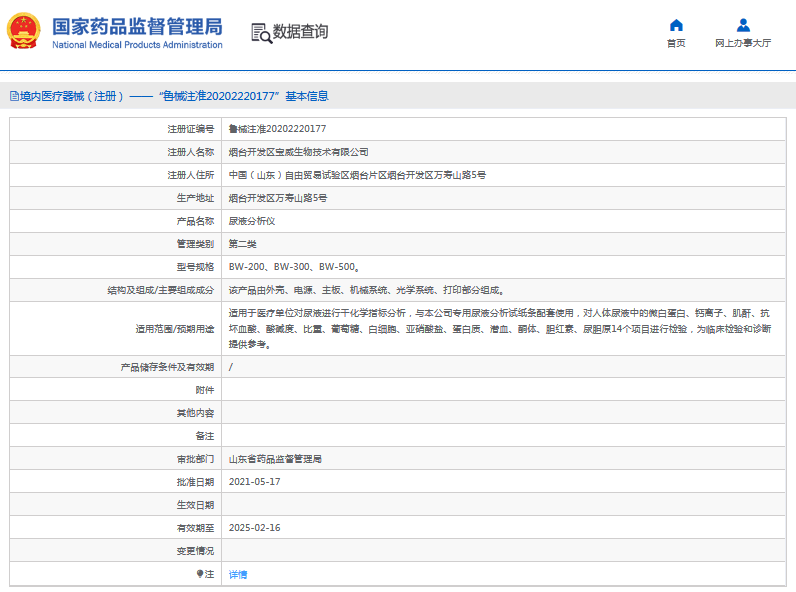Click the 结构及组成/主要组成成分 label

160,290
